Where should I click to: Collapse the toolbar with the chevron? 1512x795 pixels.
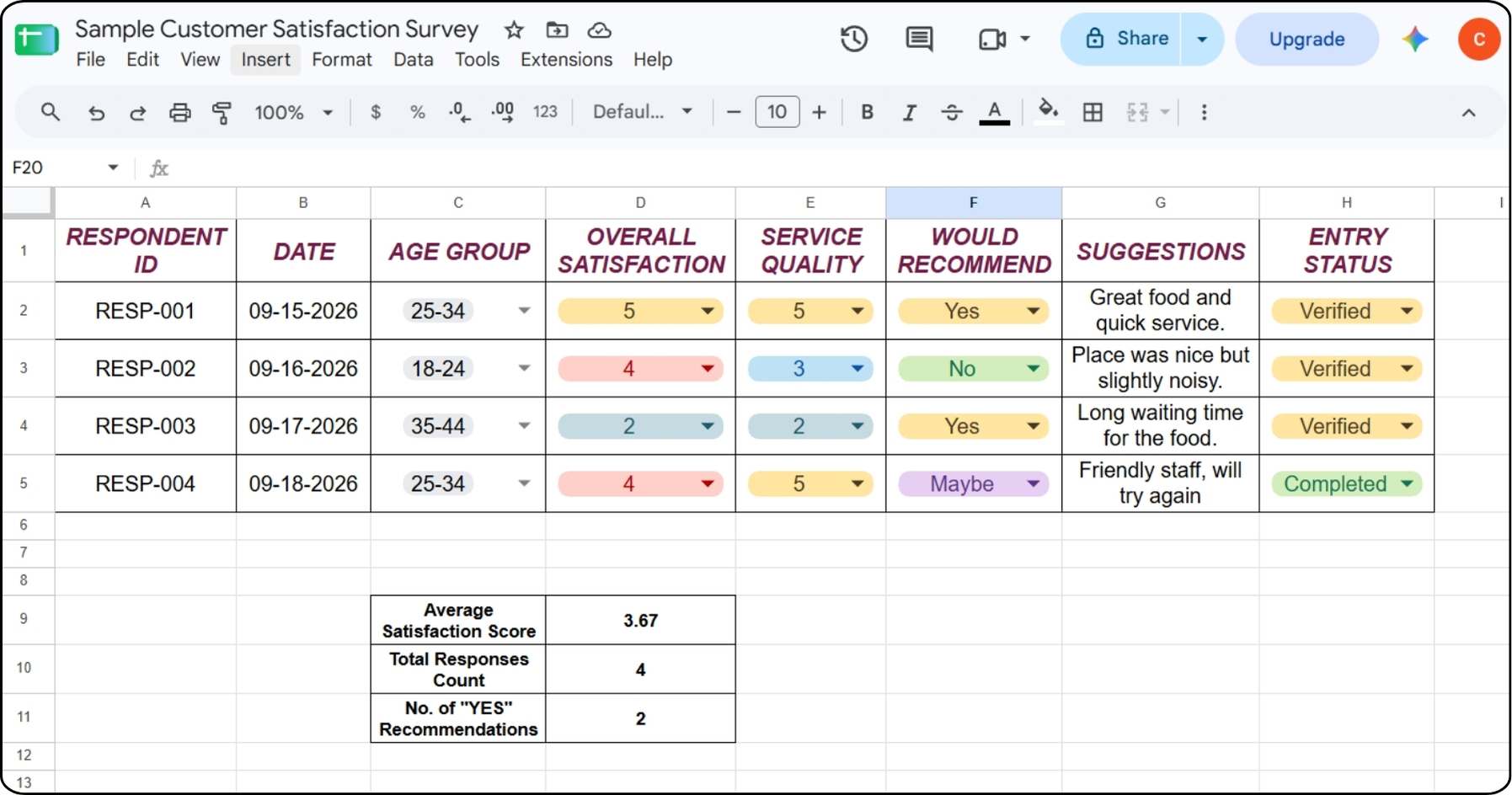coord(1468,112)
